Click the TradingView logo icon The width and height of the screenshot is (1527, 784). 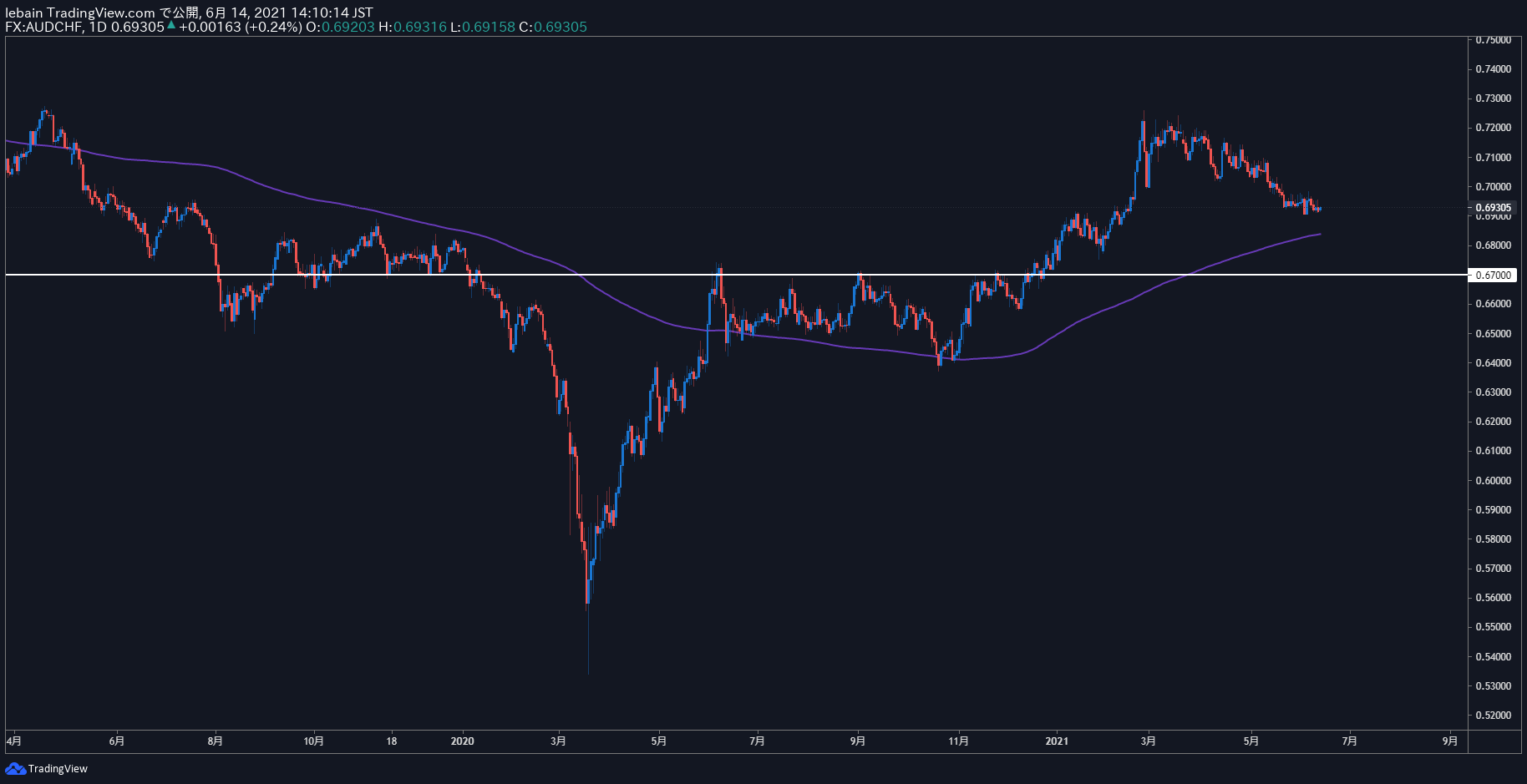click(15, 769)
